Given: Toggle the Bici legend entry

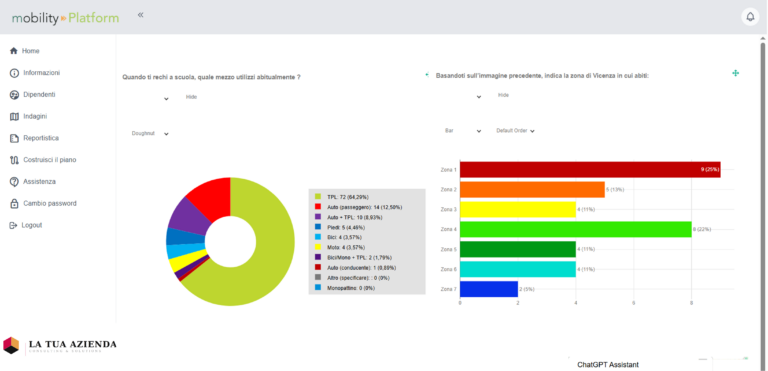Looking at the screenshot, I should [339, 237].
